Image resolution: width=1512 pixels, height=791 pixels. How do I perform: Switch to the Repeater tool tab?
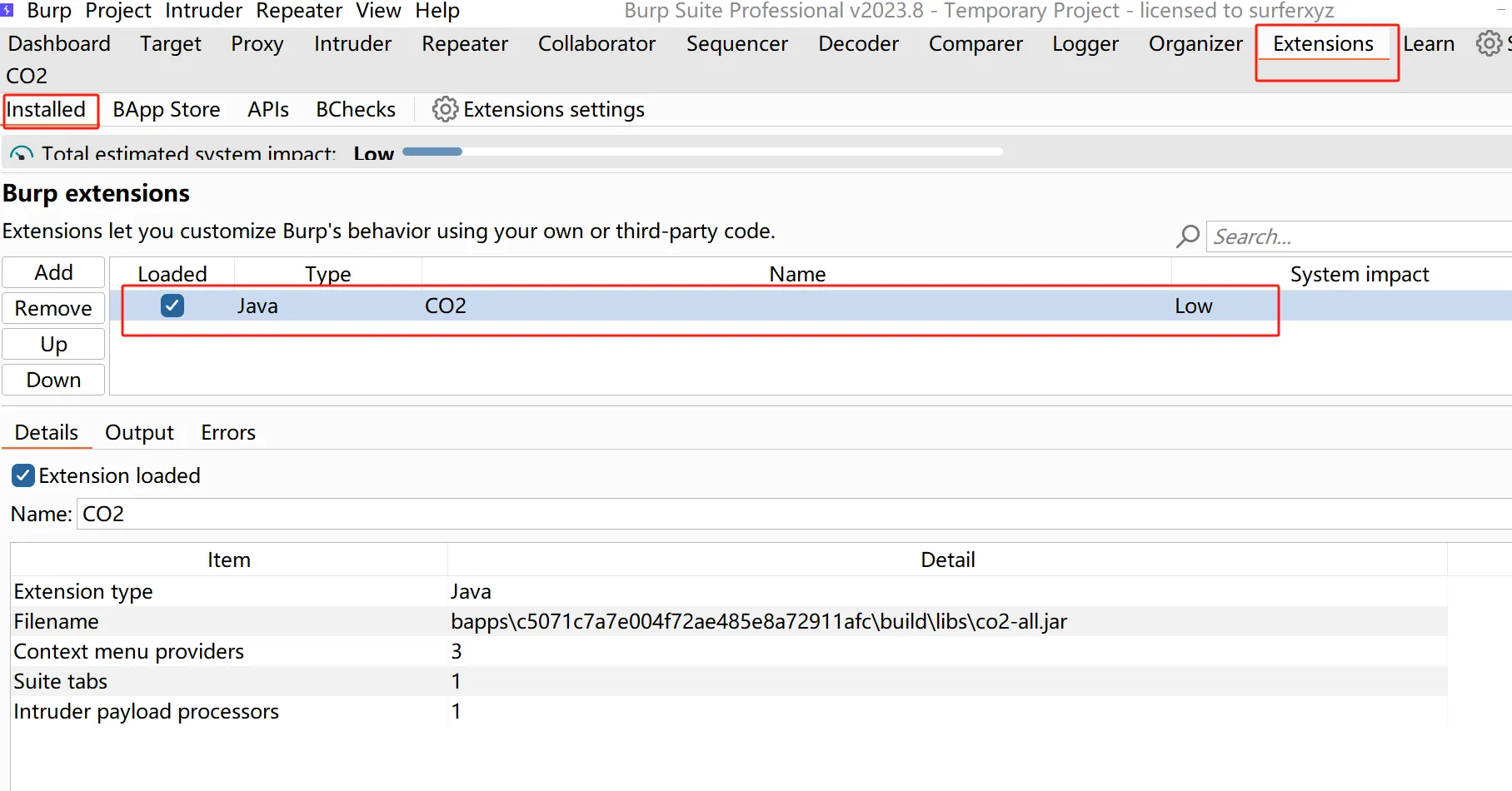(x=465, y=43)
